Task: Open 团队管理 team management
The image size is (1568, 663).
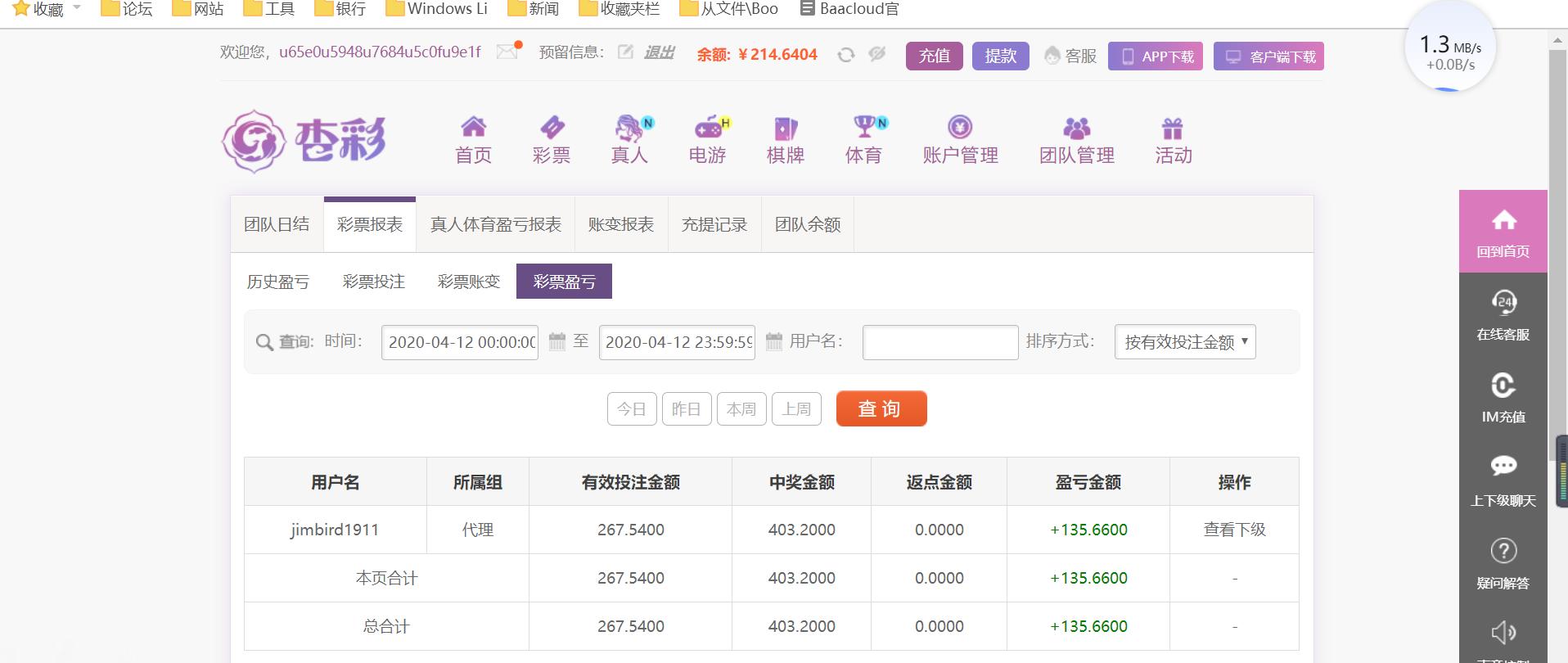Action: 1077,140
